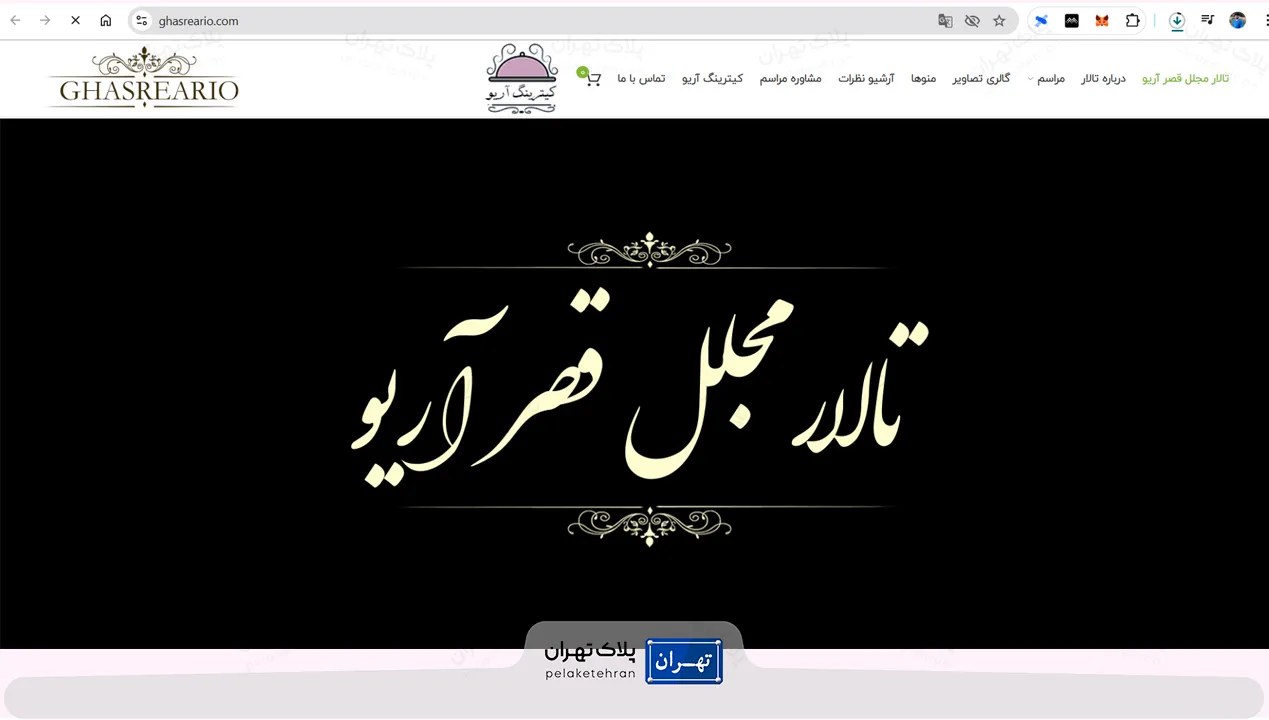
Task: Open site information icon in address bar
Action: [142, 20]
